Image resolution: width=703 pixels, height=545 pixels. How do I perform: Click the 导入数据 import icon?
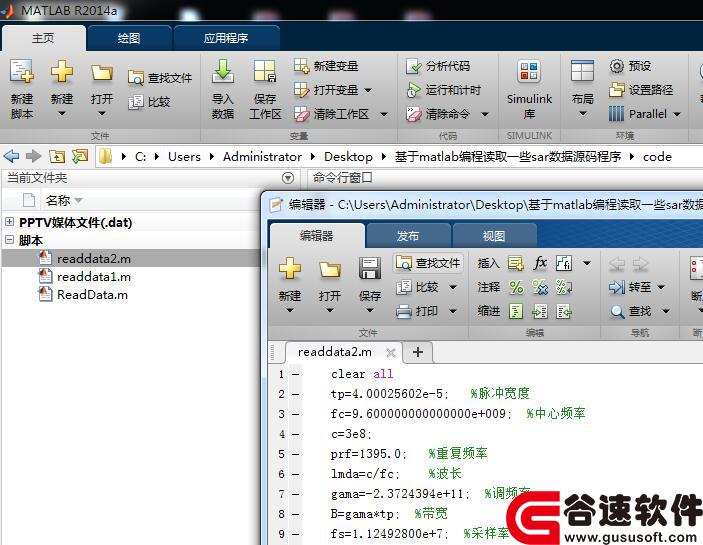(223, 72)
